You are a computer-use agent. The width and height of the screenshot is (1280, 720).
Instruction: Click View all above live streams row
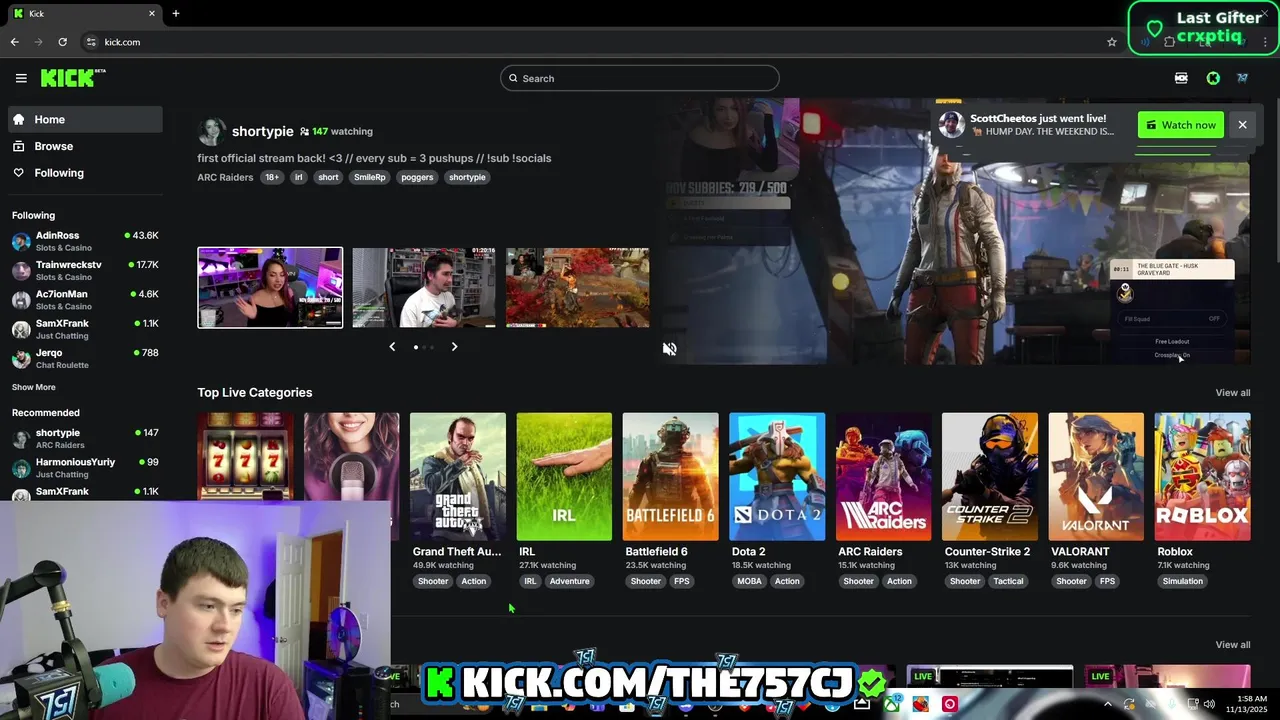point(1233,644)
